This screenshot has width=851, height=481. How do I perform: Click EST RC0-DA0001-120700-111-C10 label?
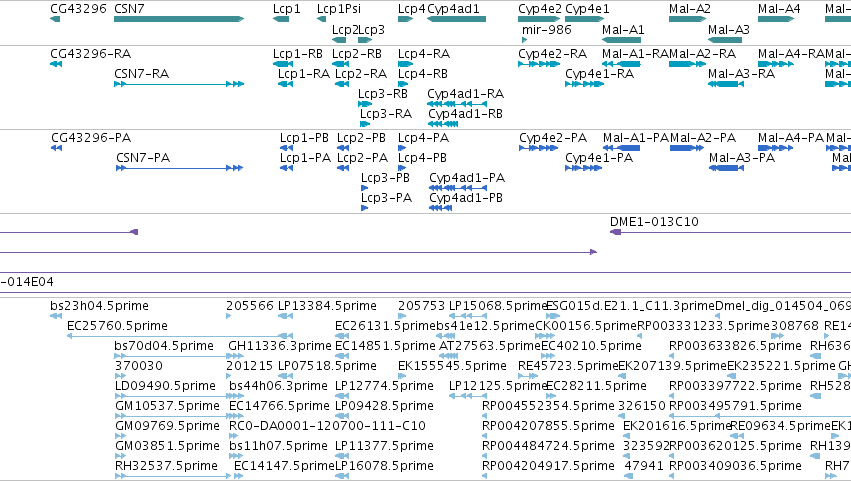point(327,426)
